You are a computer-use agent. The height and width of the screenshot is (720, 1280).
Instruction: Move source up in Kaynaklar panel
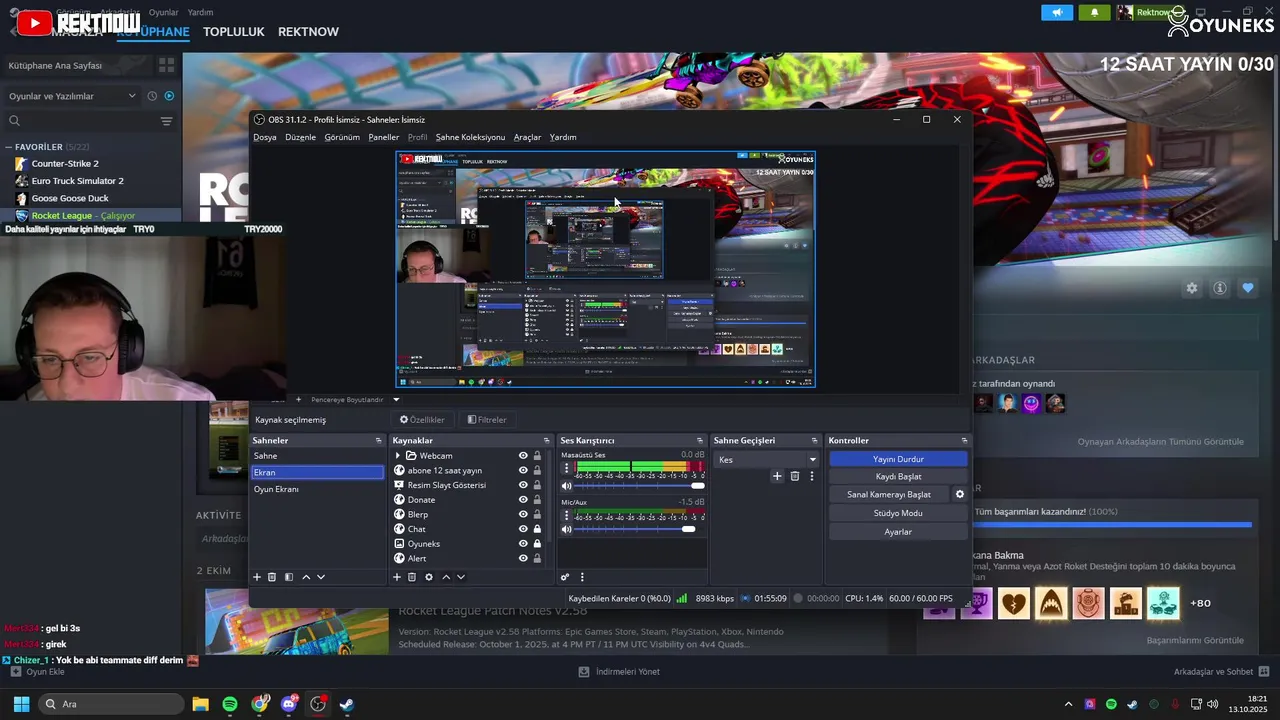tap(446, 577)
